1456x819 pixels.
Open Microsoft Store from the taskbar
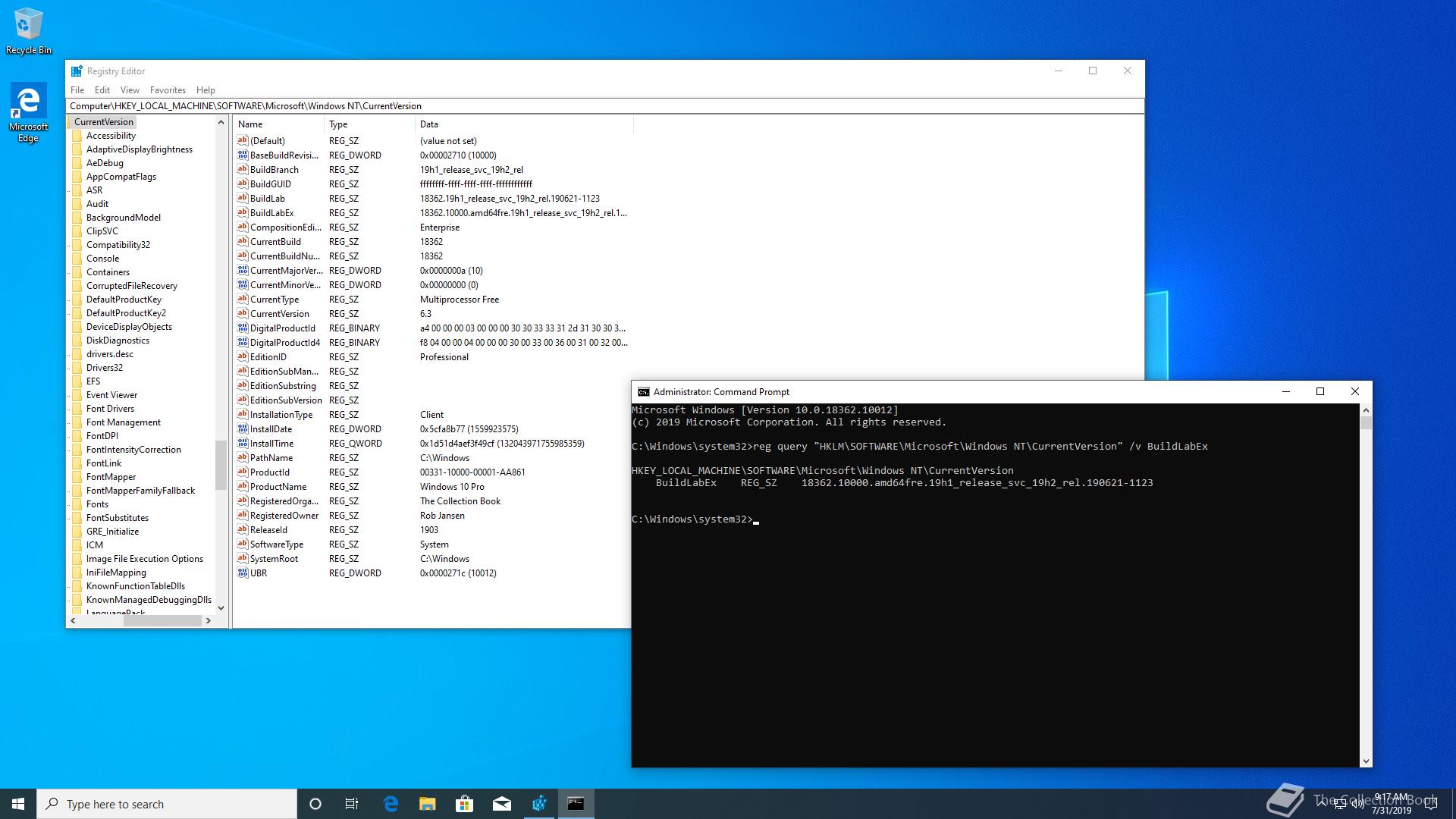click(464, 804)
